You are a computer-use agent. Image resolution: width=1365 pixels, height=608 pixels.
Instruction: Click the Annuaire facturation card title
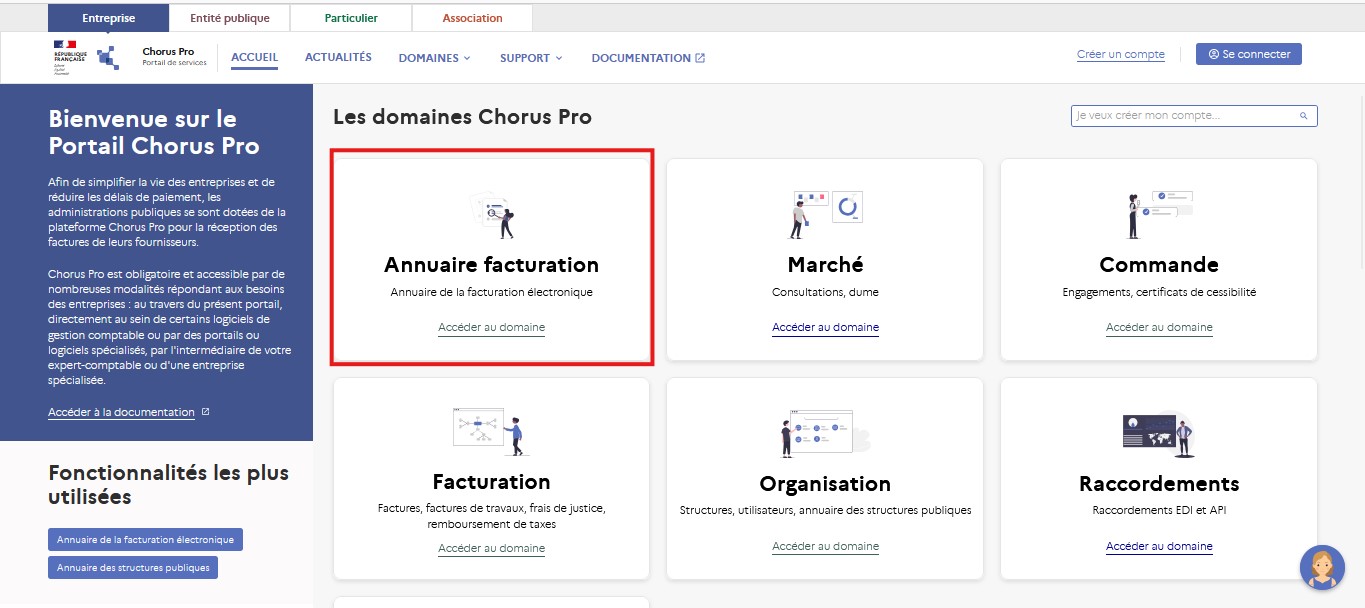(x=491, y=265)
